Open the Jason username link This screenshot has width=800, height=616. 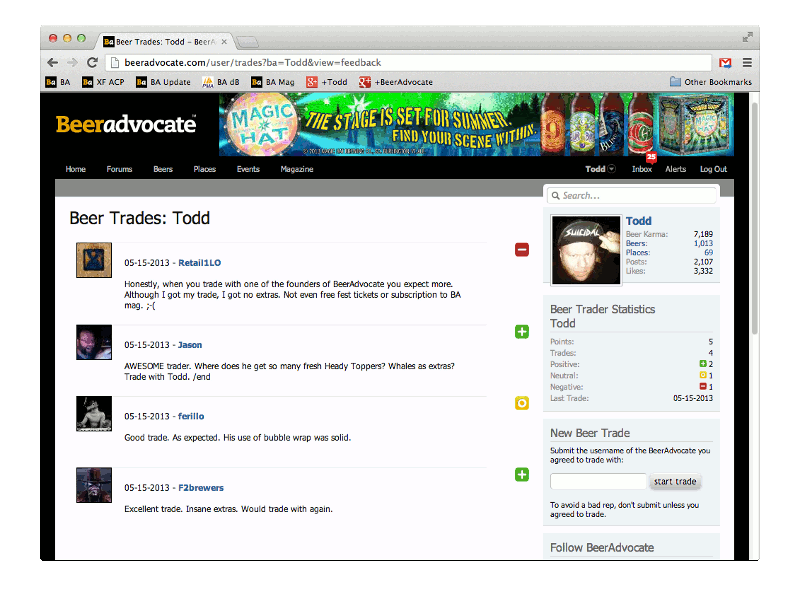click(190, 345)
